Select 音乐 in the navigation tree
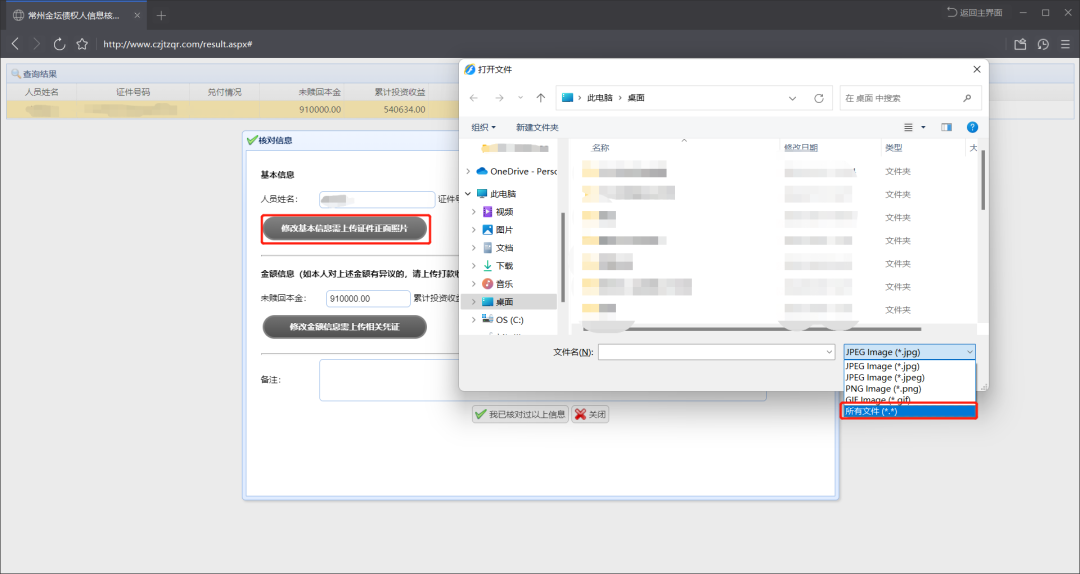Image resolution: width=1080 pixels, height=574 pixels. [x=504, y=283]
